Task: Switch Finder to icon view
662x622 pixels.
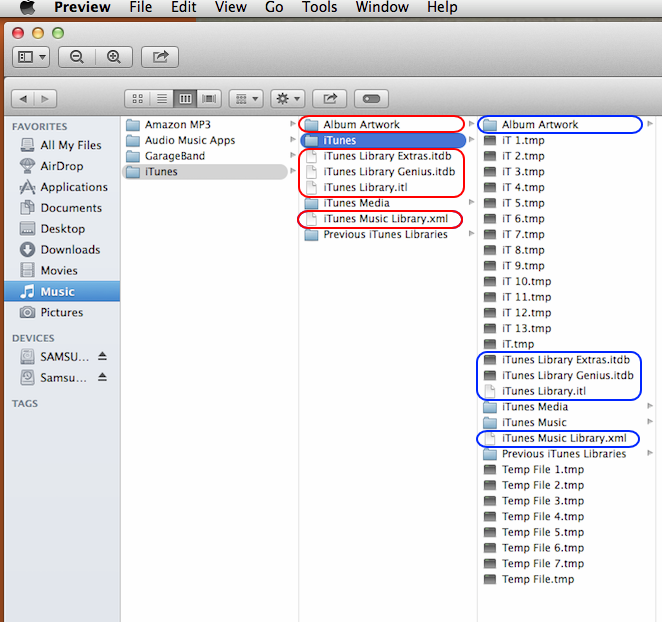Action: 138,99
